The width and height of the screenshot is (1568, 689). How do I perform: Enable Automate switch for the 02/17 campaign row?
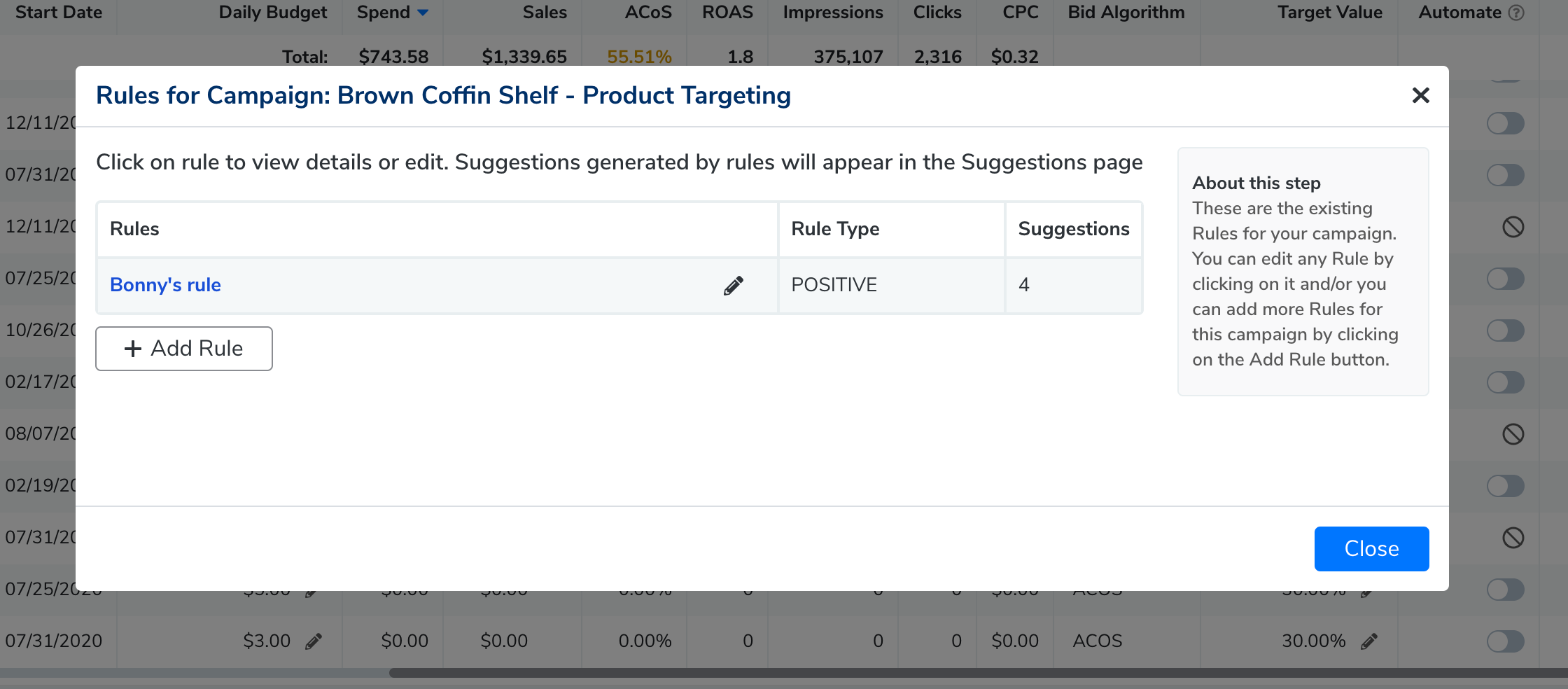tap(1505, 382)
